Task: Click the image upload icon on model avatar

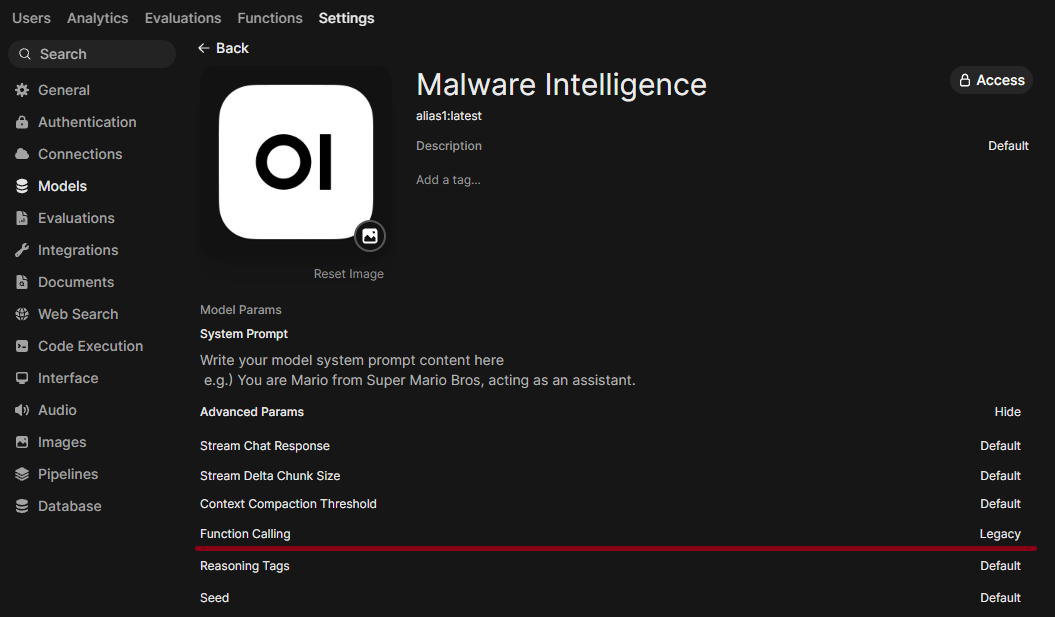Action: point(370,236)
